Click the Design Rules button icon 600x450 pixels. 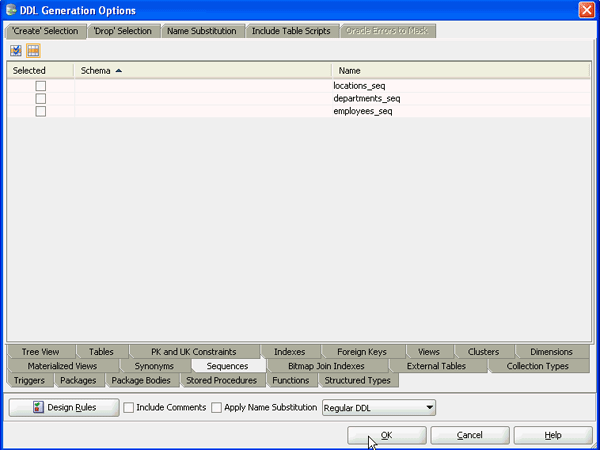tap(38, 407)
